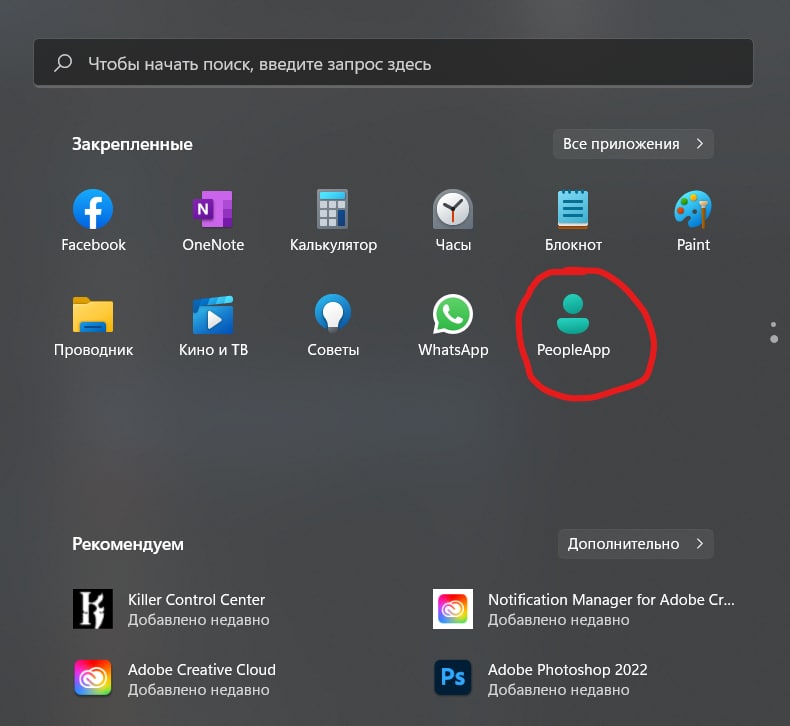Select the first pinned page dot

click(773, 324)
